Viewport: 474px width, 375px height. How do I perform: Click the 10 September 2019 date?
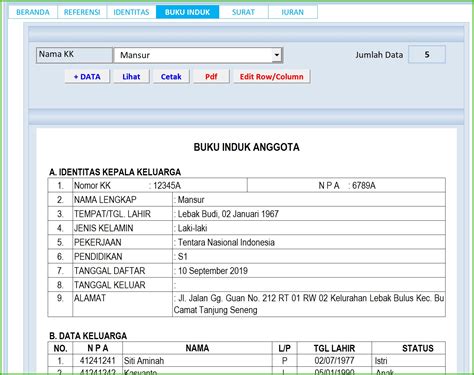[x=213, y=271]
